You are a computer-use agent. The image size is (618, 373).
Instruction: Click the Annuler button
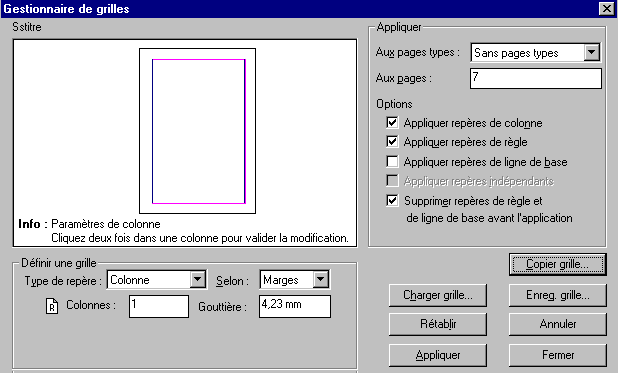557,324
